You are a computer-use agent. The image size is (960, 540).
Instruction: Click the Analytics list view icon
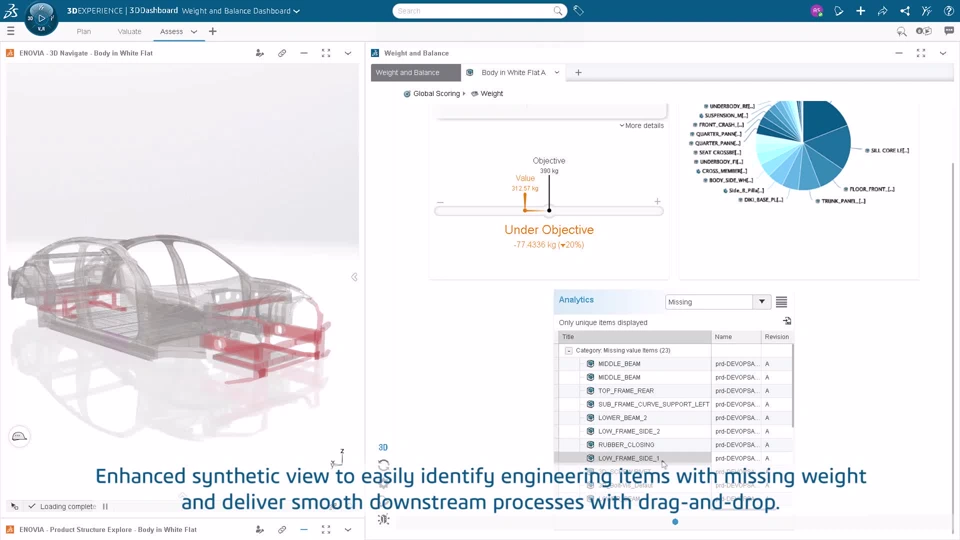point(781,302)
